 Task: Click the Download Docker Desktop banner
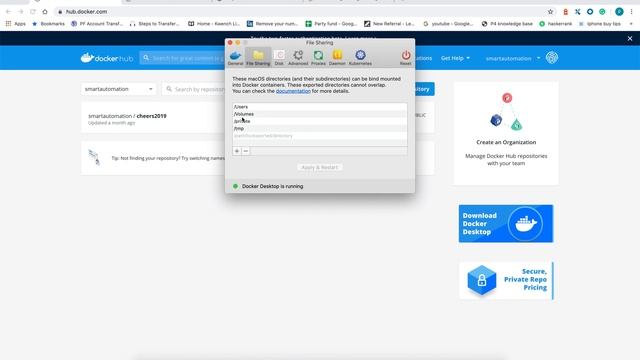(x=506, y=224)
